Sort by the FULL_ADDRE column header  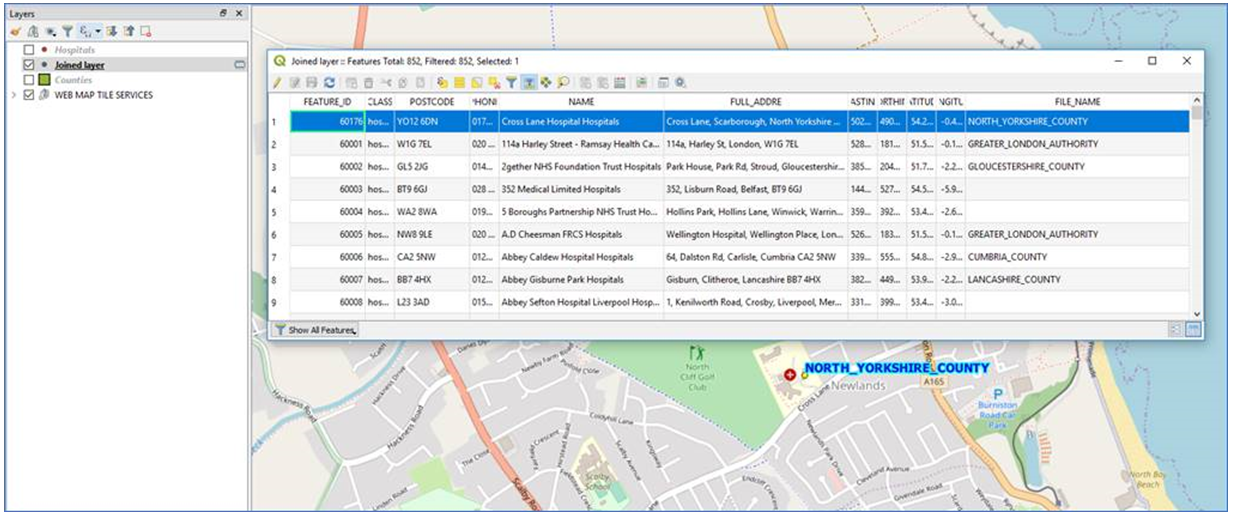point(756,102)
